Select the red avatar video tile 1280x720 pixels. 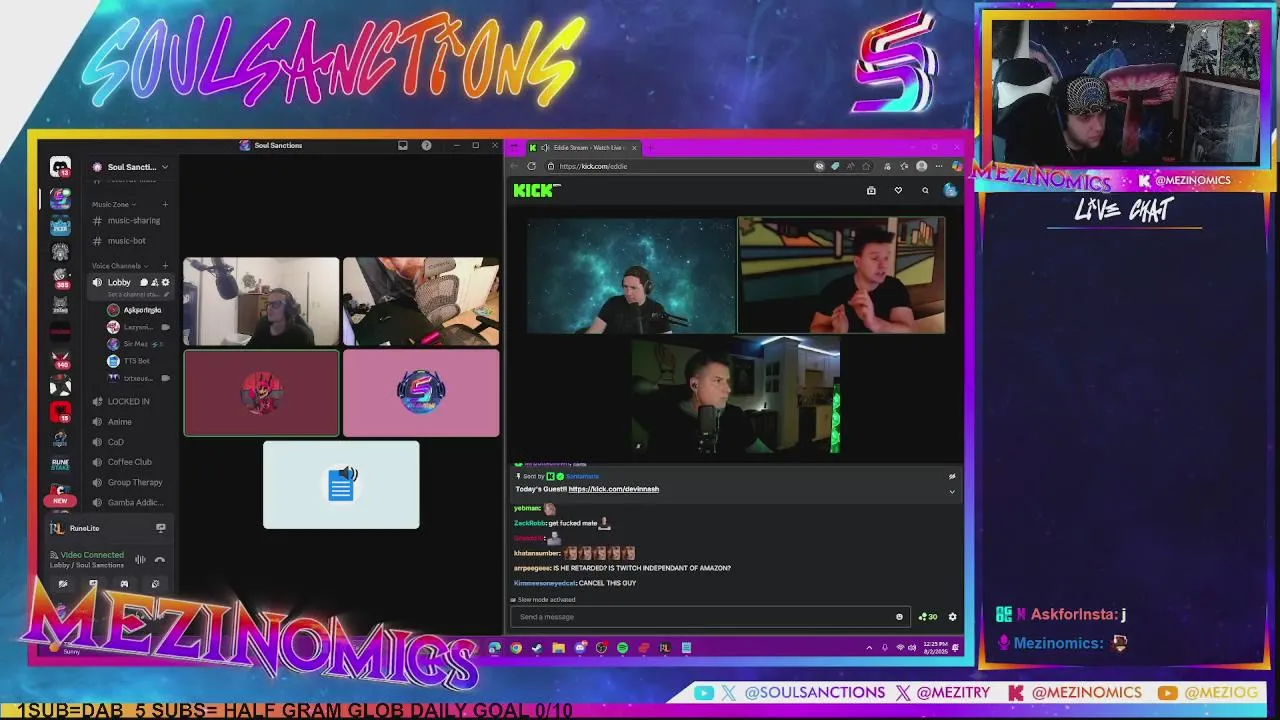[261, 393]
